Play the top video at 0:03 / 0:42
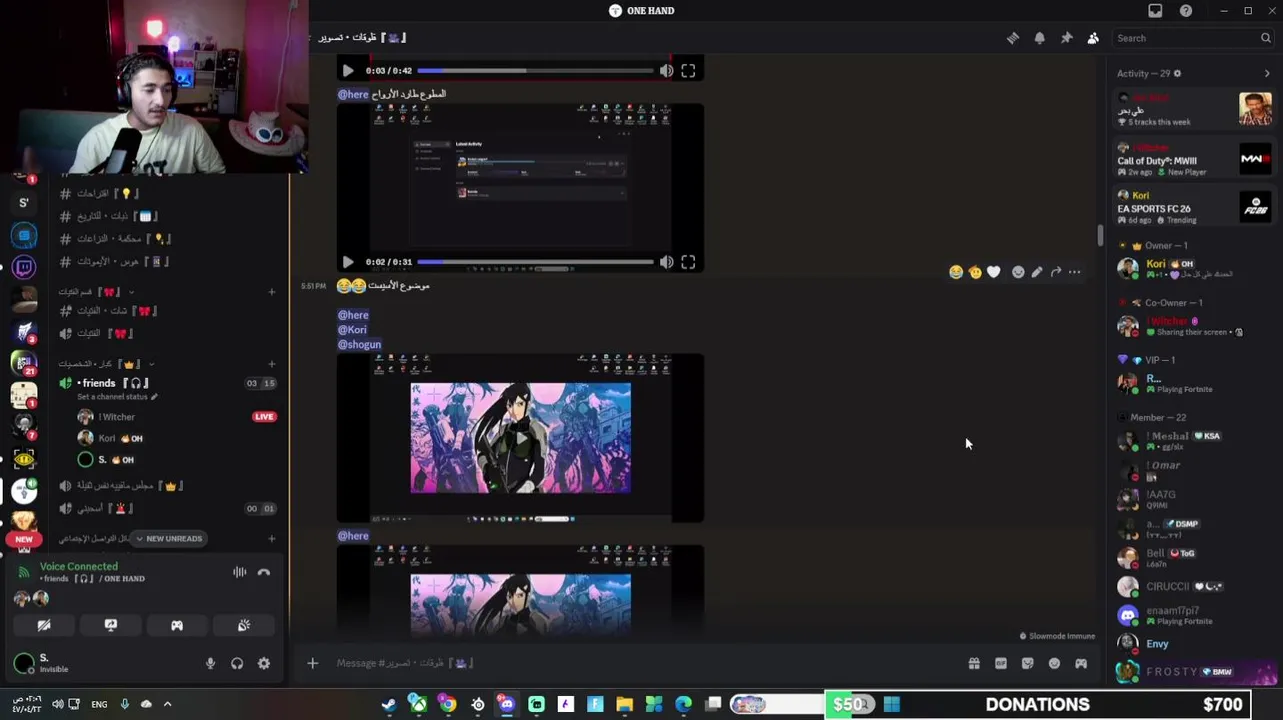Image resolution: width=1283 pixels, height=720 pixels. 347,71
